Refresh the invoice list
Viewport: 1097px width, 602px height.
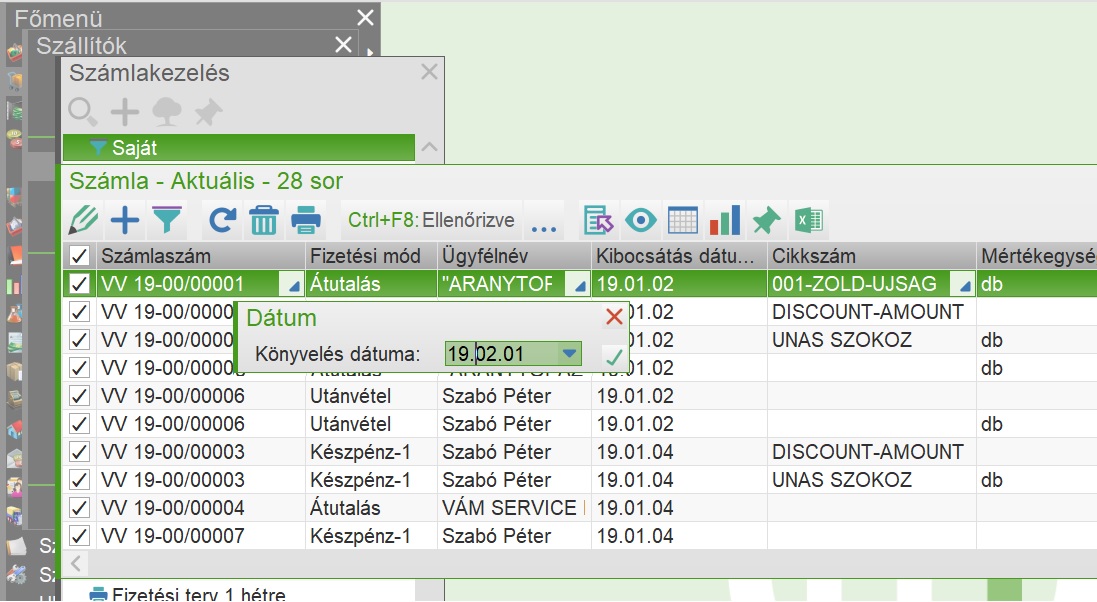pos(222,220)
